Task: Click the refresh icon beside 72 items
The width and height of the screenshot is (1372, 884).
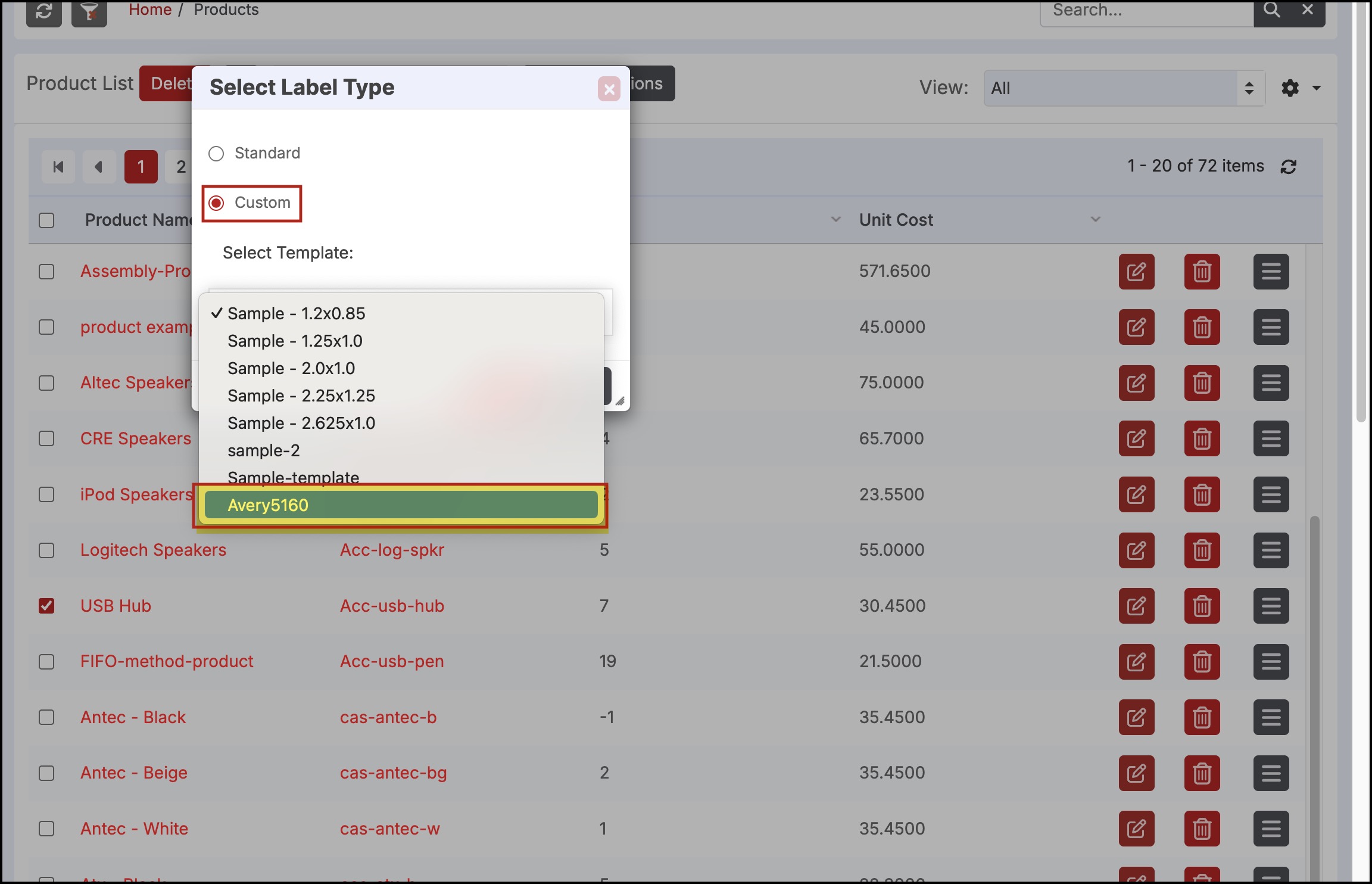Action: [1289, 167]
